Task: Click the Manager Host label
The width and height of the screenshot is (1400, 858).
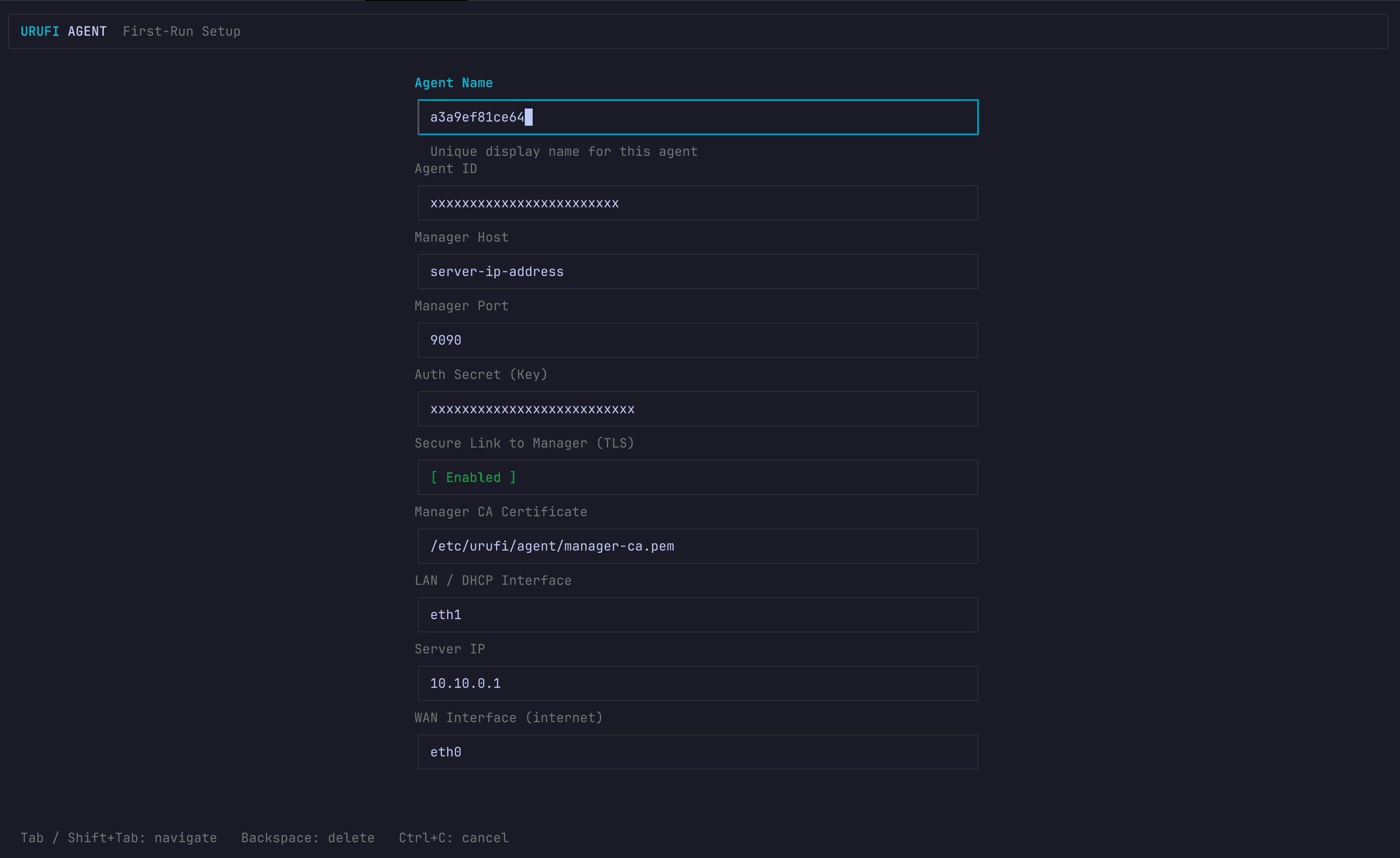Action: [x=461, y=237]
